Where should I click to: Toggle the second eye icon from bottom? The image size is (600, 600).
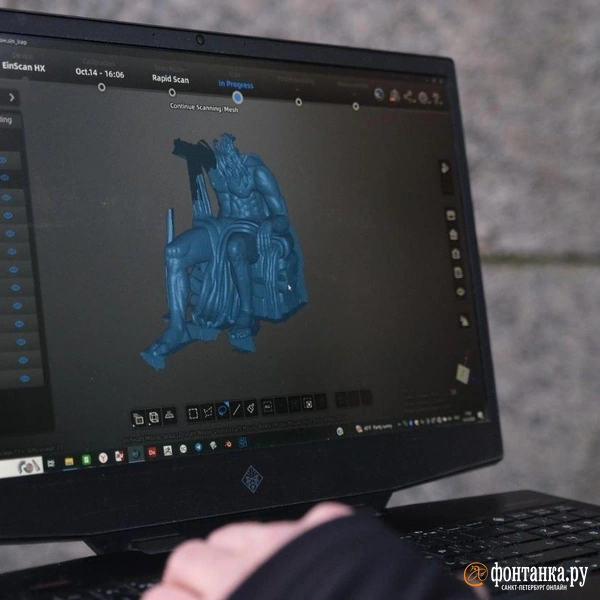(23, 360)
